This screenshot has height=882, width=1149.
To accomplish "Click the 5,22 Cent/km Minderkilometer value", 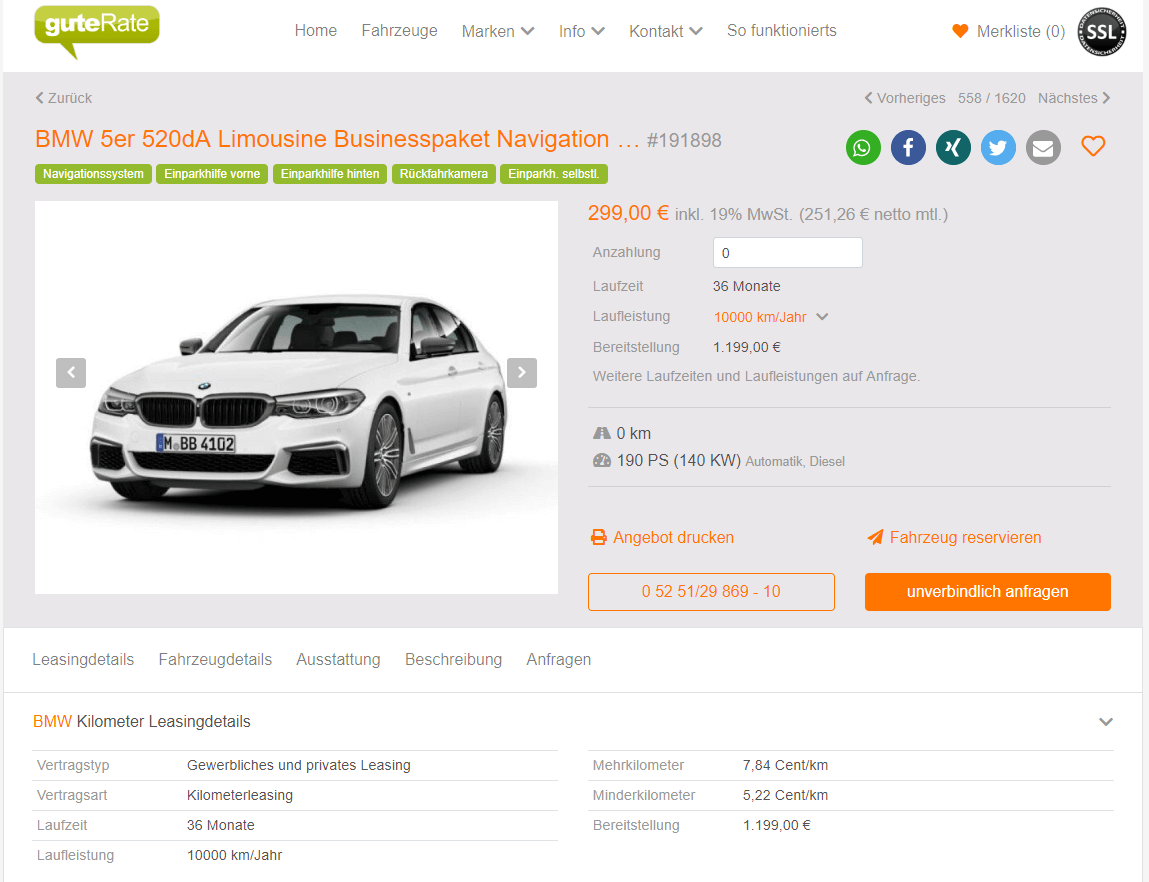I will pyautogui.click(x=785, y=796).
